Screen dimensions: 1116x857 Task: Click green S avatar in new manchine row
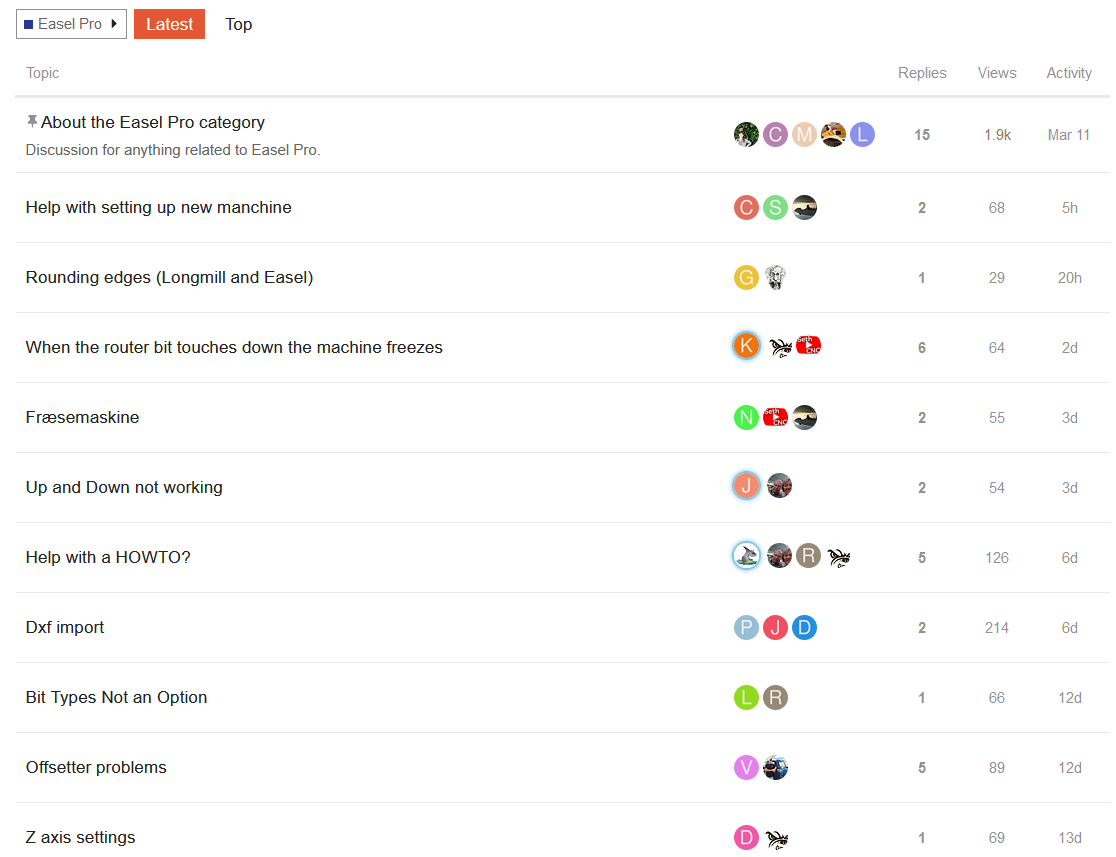click(x=775, y=207)
